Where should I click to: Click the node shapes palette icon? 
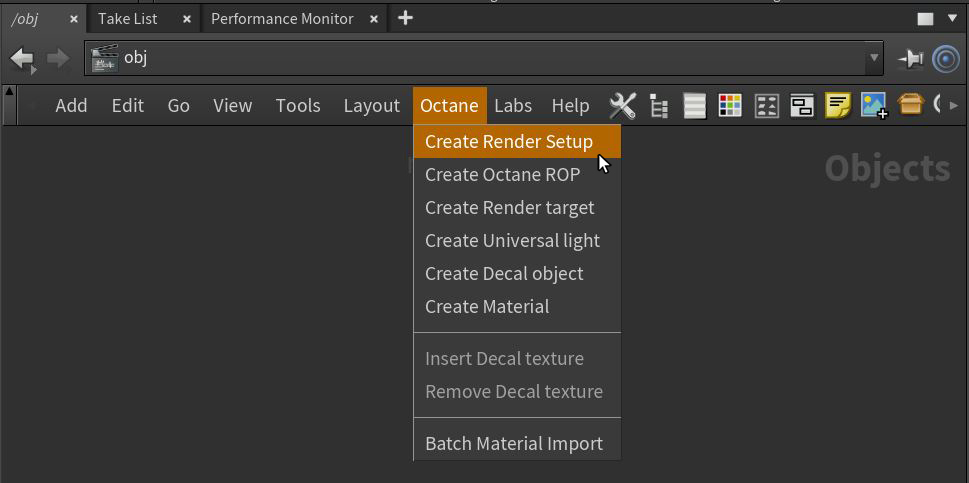pyautogui.click(x=766, y=105)
